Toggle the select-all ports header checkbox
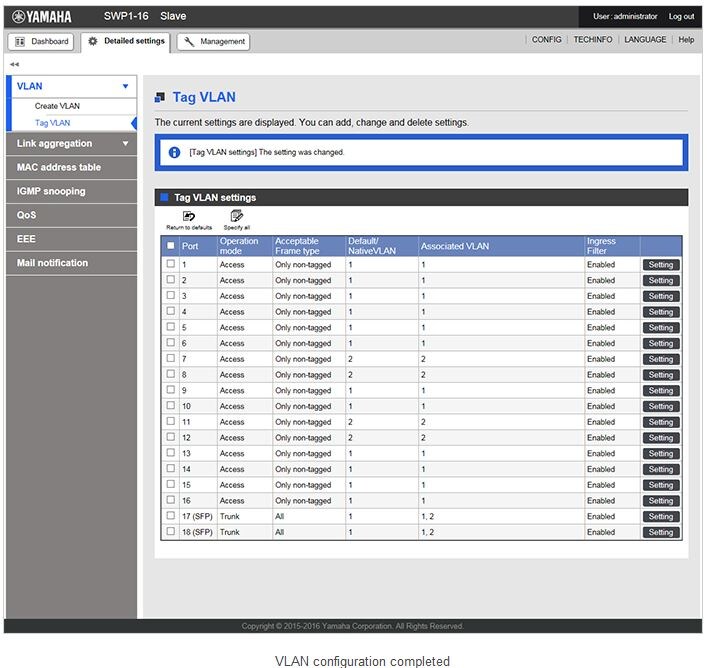The height and width of the screenshot is (668, 707). (x=170, y=245)
